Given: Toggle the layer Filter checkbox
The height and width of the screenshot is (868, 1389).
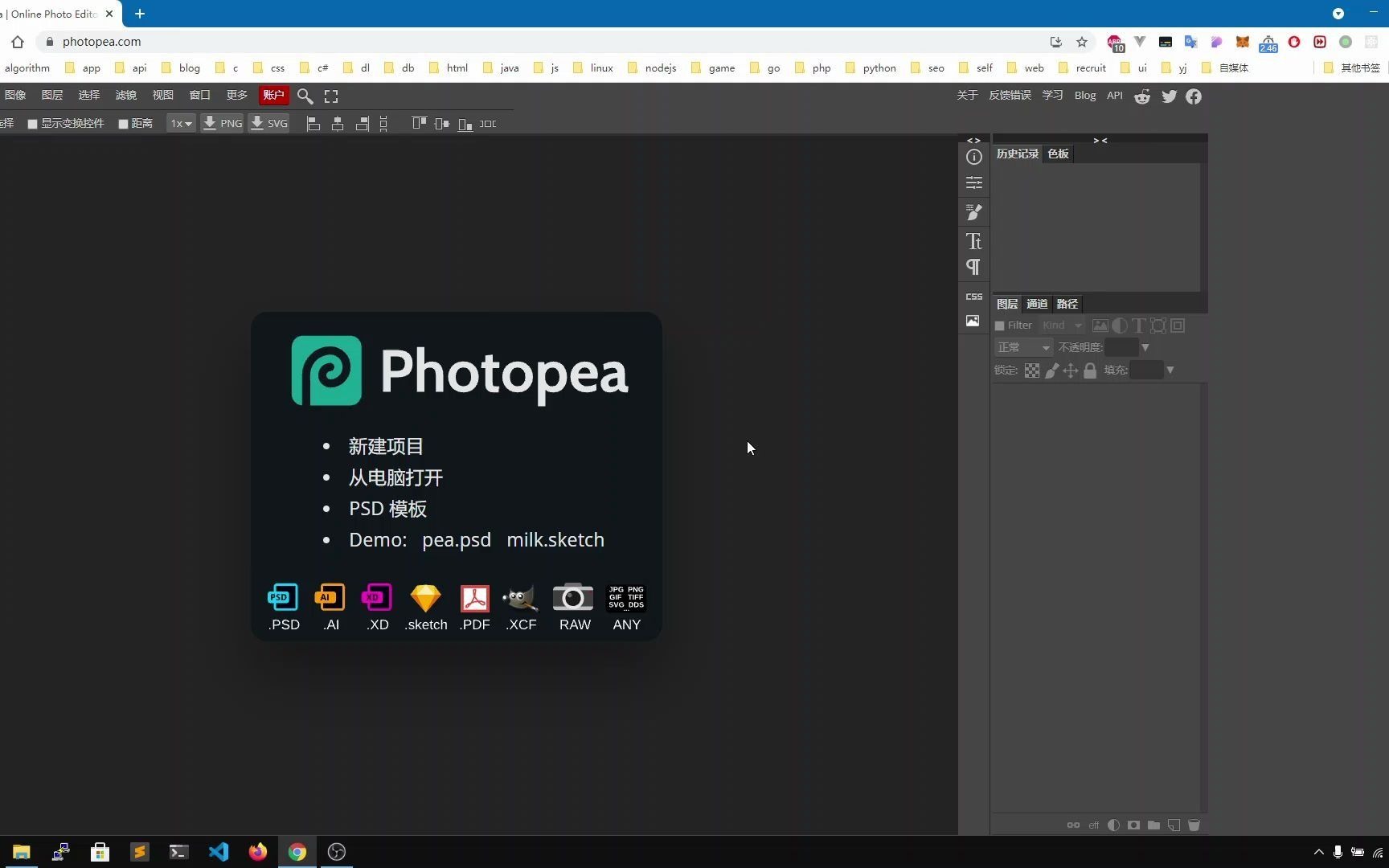Looking at the screenshot, I should tap(1000, 325).
